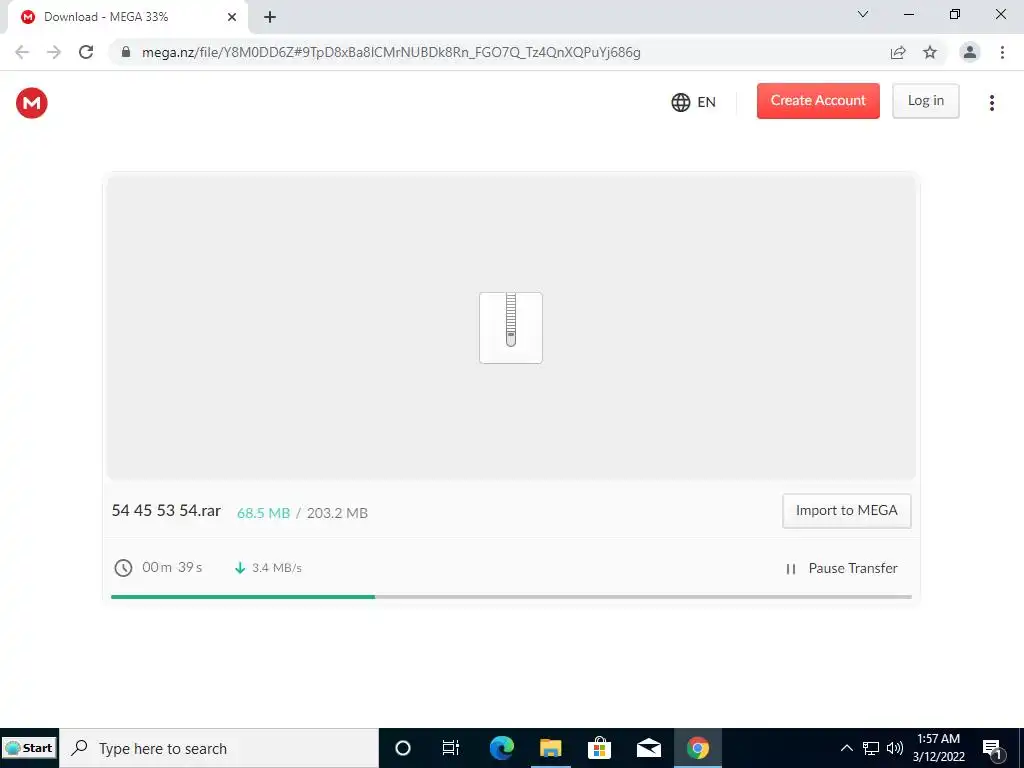Click the address bar URL
Image resolution: width=1024 pixels, height=768 pixels.
(x=391, y=52)
